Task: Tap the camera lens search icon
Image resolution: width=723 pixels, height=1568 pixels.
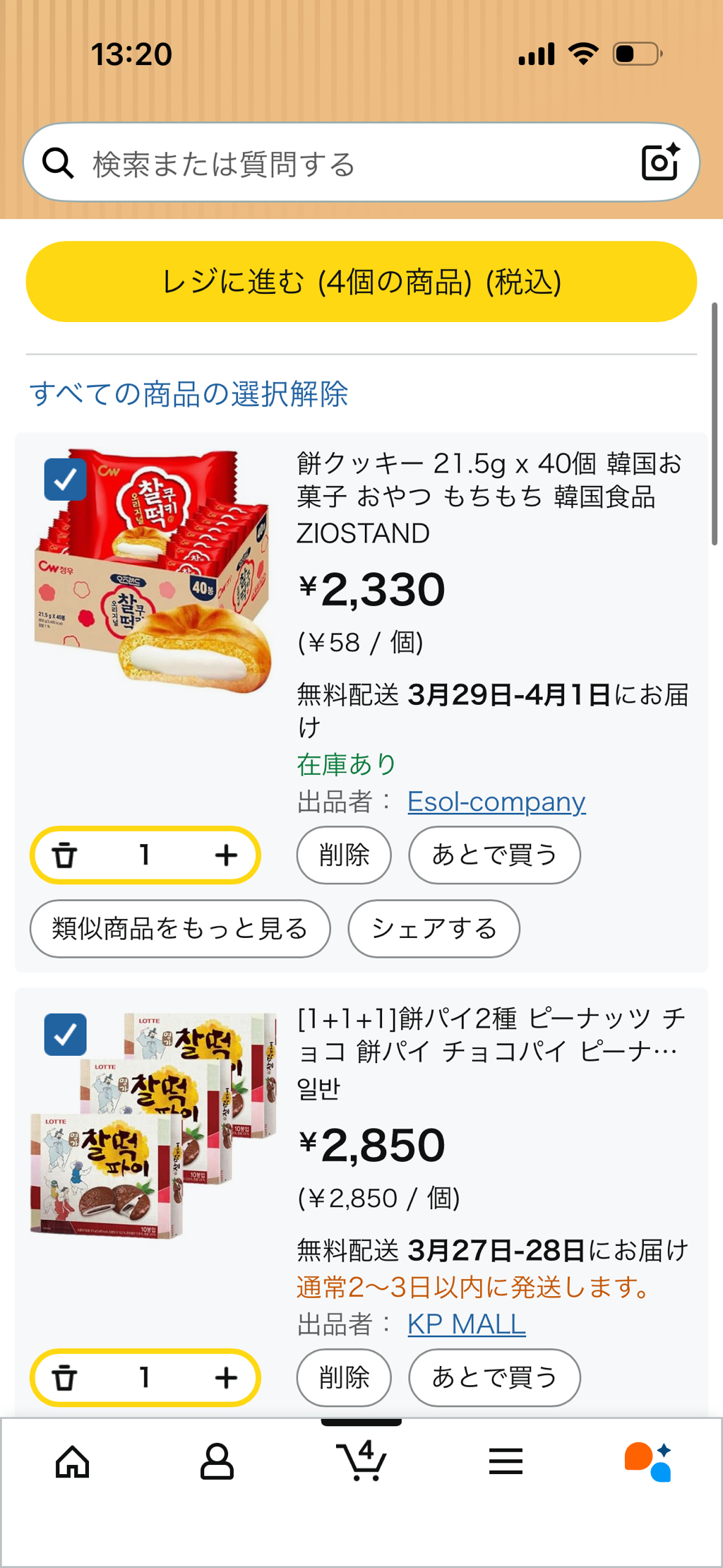Action: point(660,162)
